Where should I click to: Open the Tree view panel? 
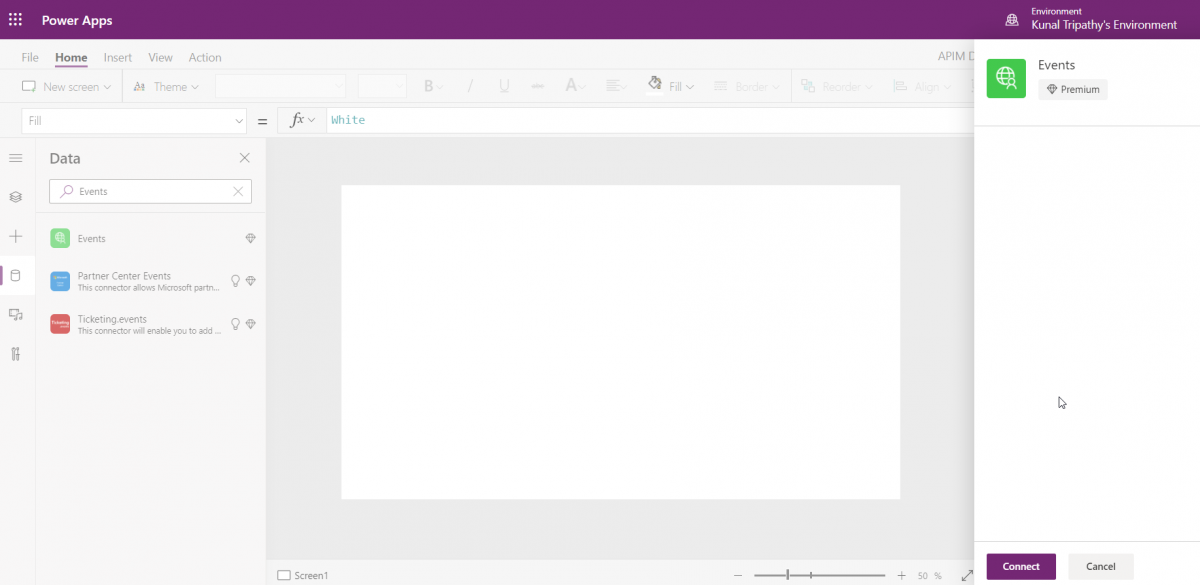pyautogui.click(x=15, y=197)
